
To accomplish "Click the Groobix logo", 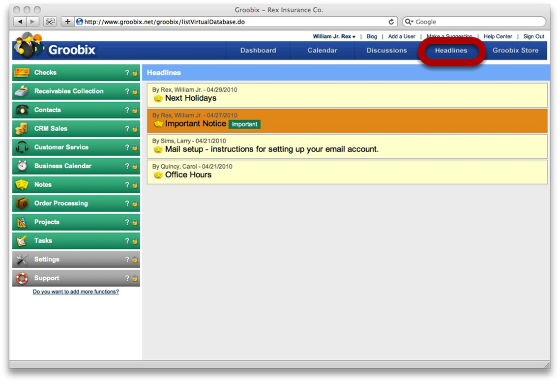I will [54, 46].
